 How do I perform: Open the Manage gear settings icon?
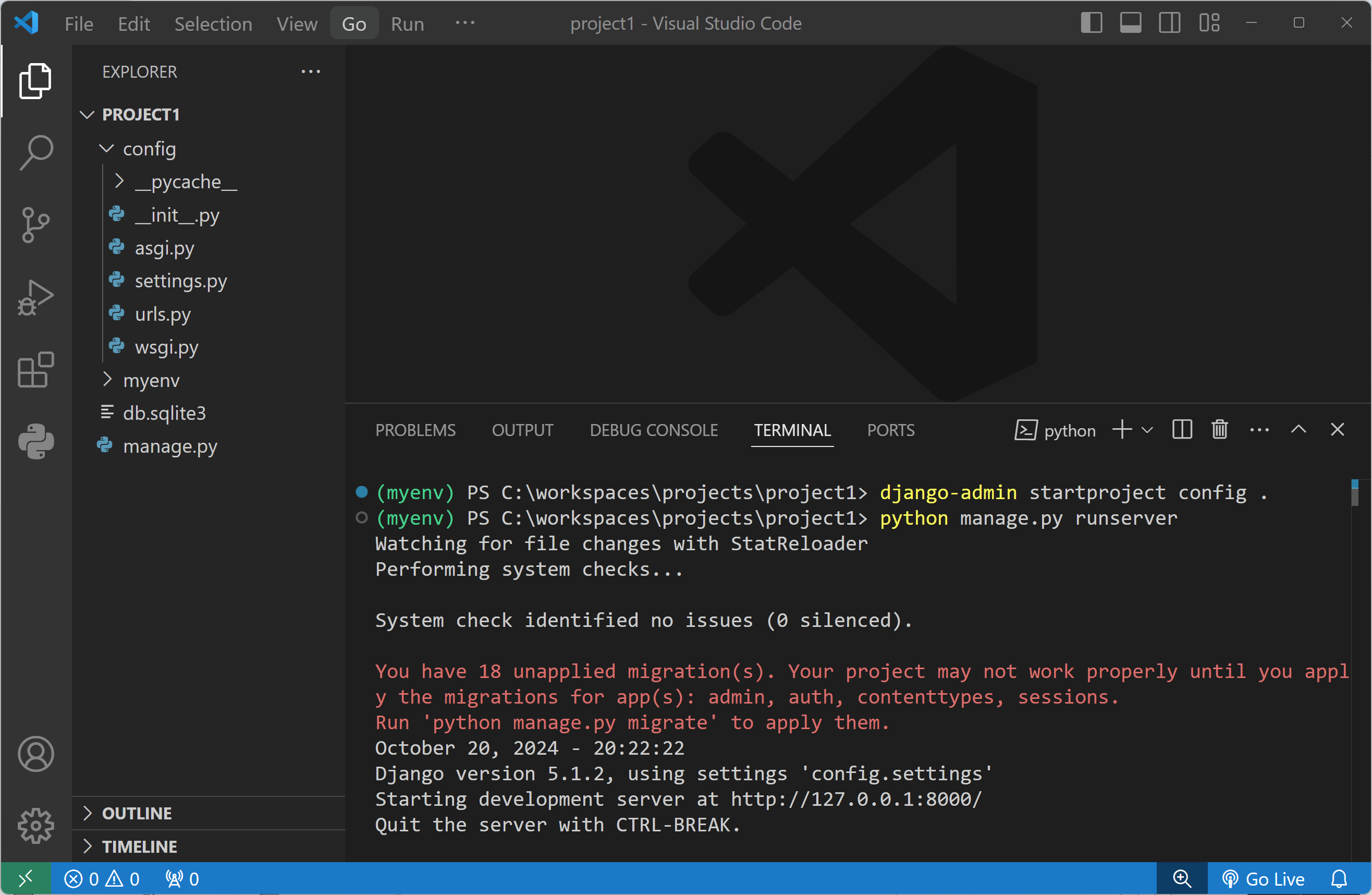(36, 825)
